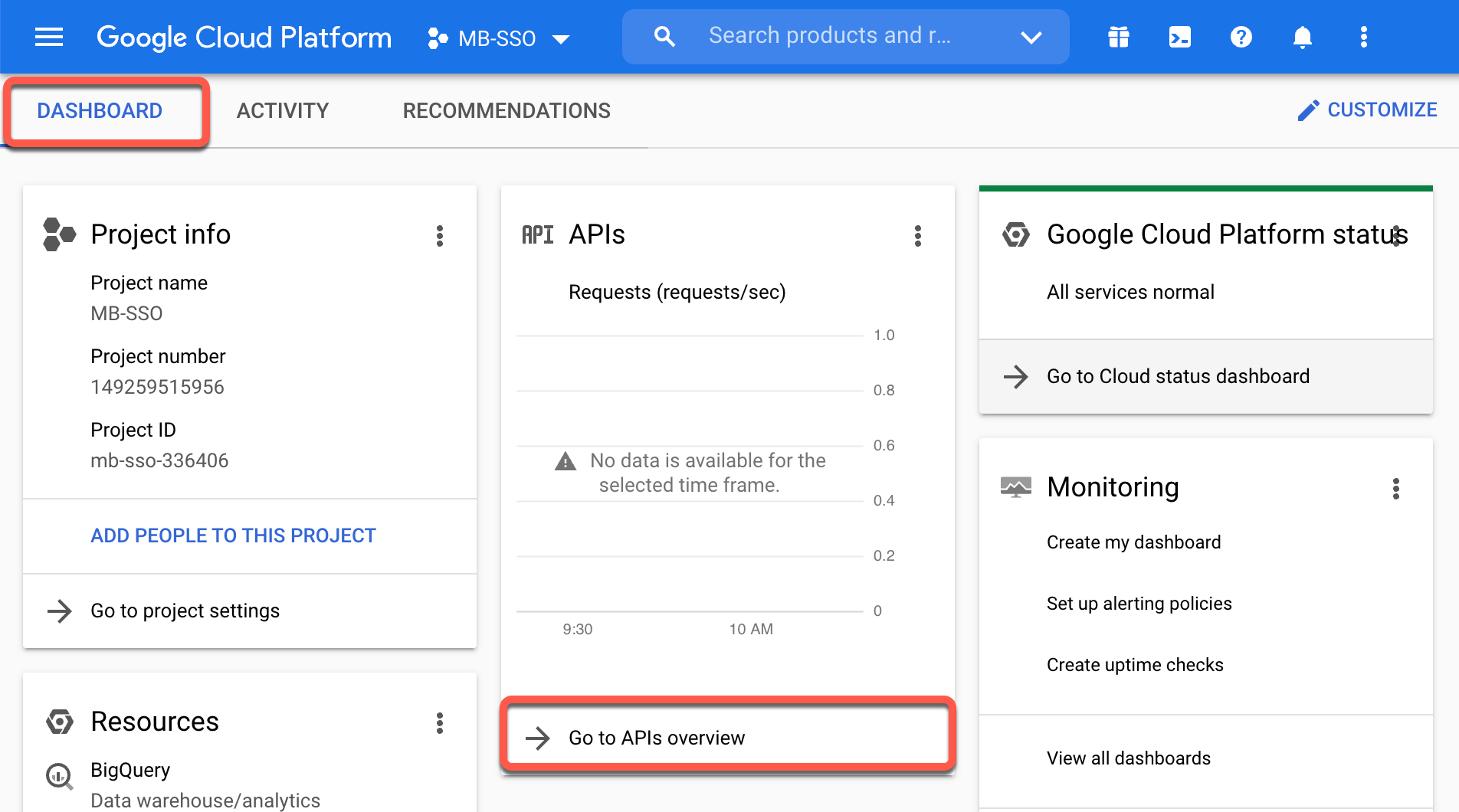Open Resources card three-dot menu

[x=440, y=723]
